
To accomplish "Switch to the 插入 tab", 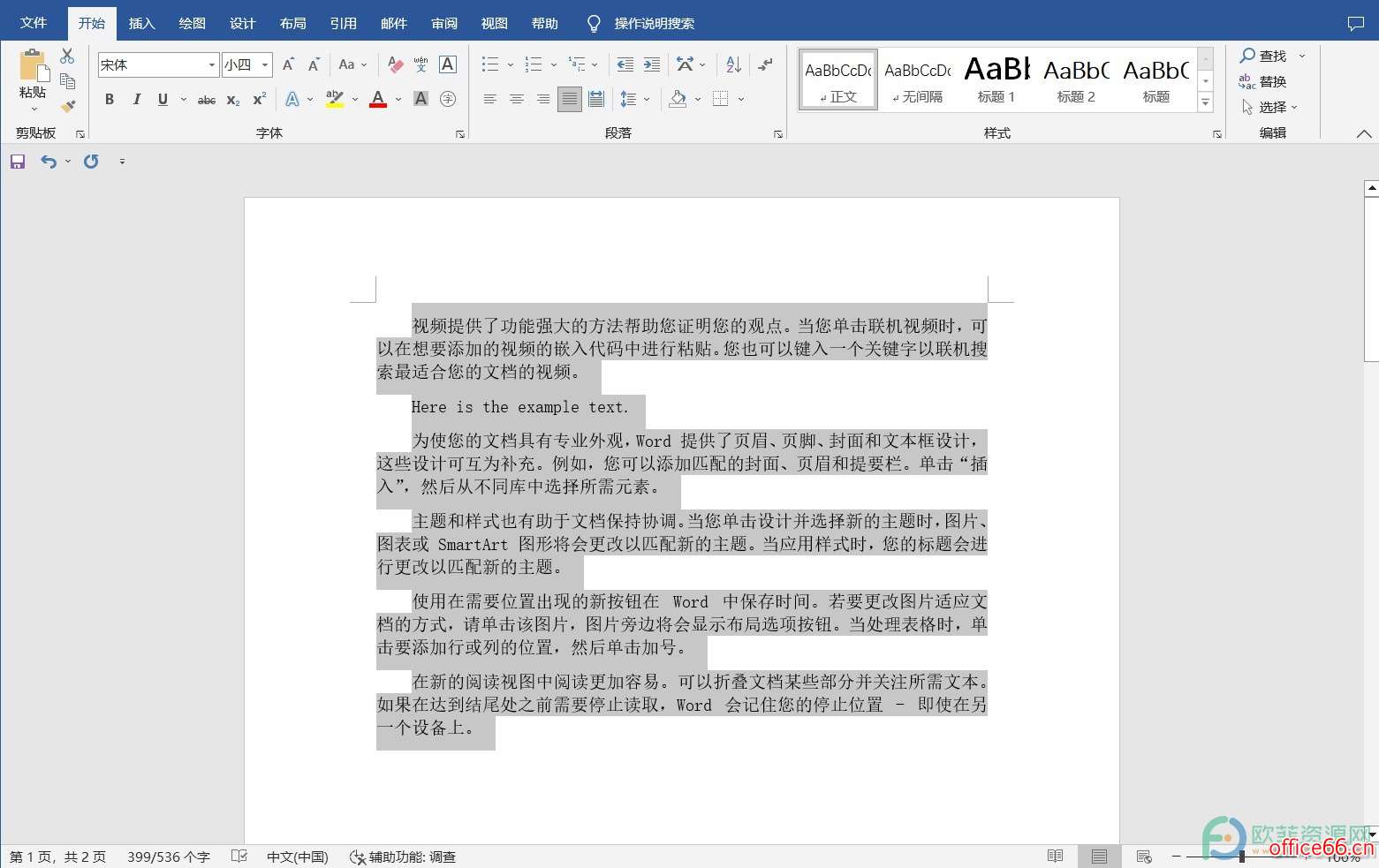I will pos(142,24).
